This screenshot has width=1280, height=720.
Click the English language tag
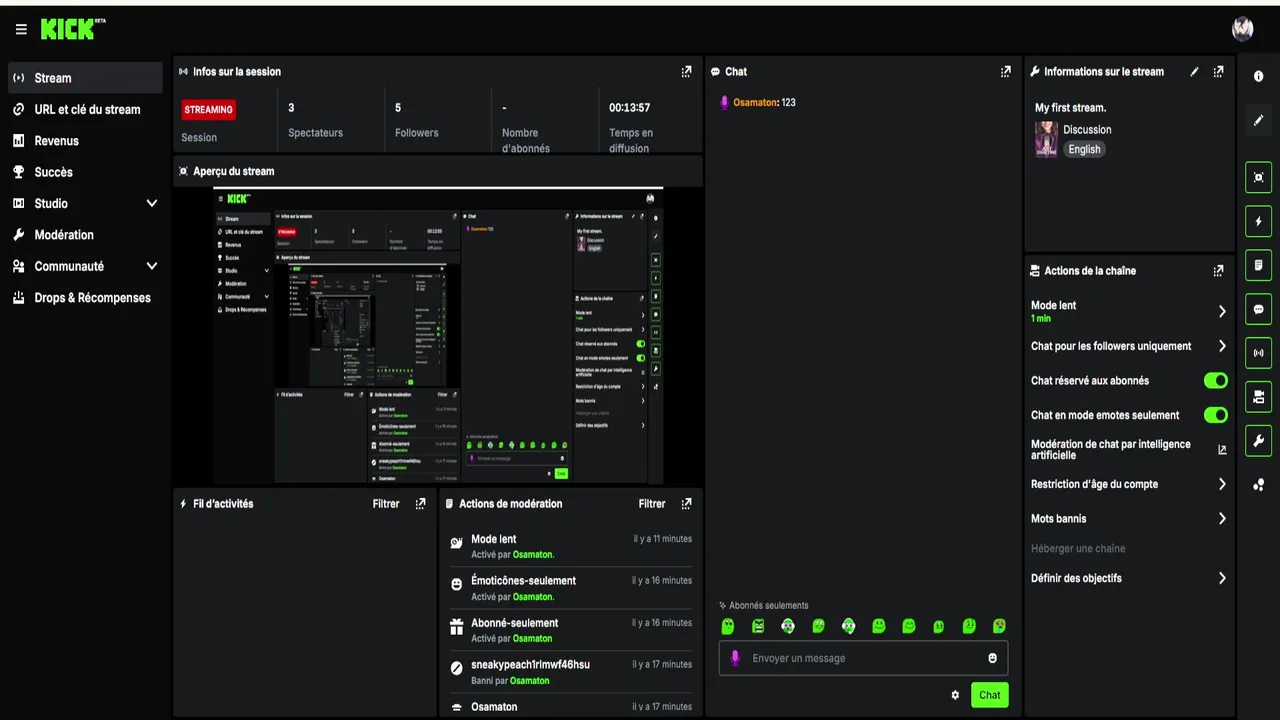(1084, 149)
